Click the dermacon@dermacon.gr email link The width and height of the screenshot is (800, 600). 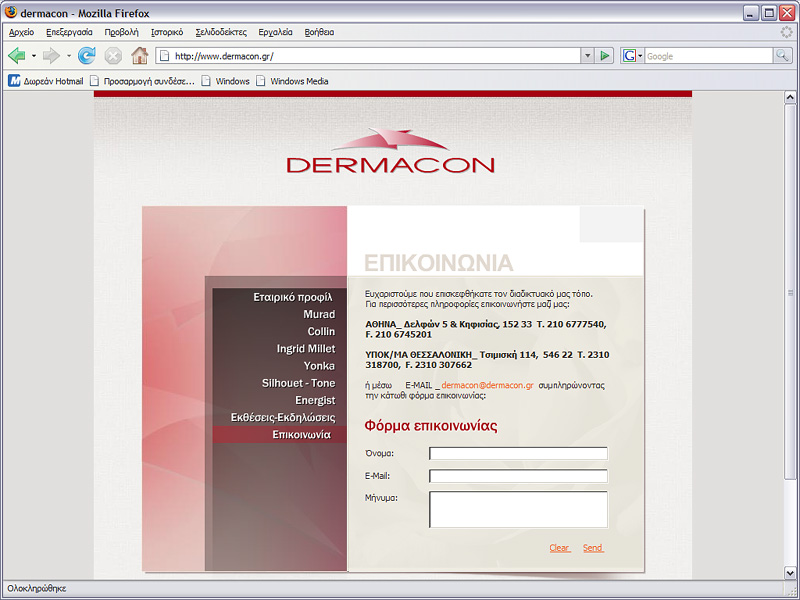coord(487,385)
